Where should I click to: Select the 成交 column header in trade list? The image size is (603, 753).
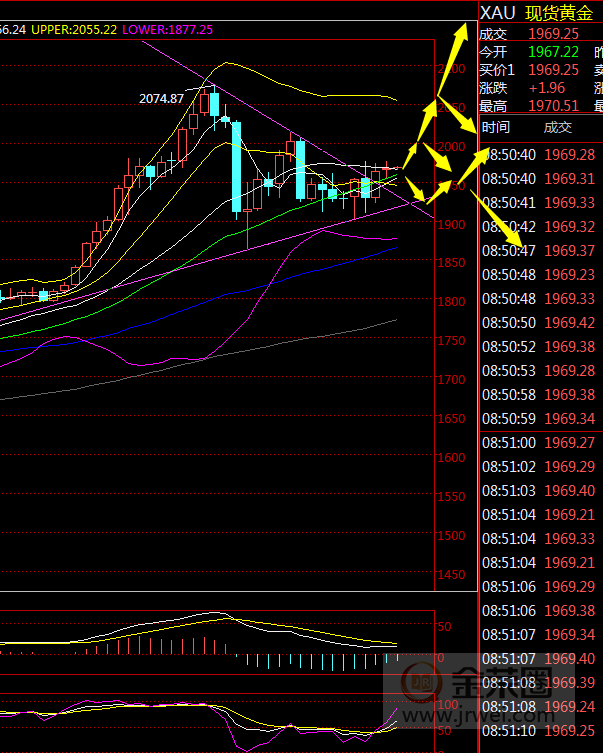coord(557,127)
